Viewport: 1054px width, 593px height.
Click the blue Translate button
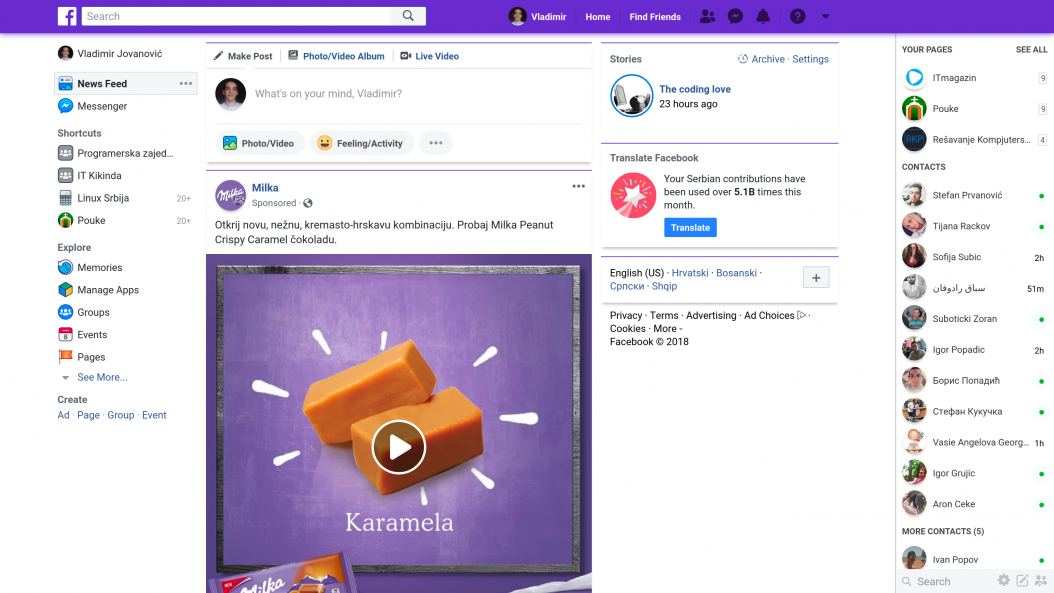click(690, 227)
